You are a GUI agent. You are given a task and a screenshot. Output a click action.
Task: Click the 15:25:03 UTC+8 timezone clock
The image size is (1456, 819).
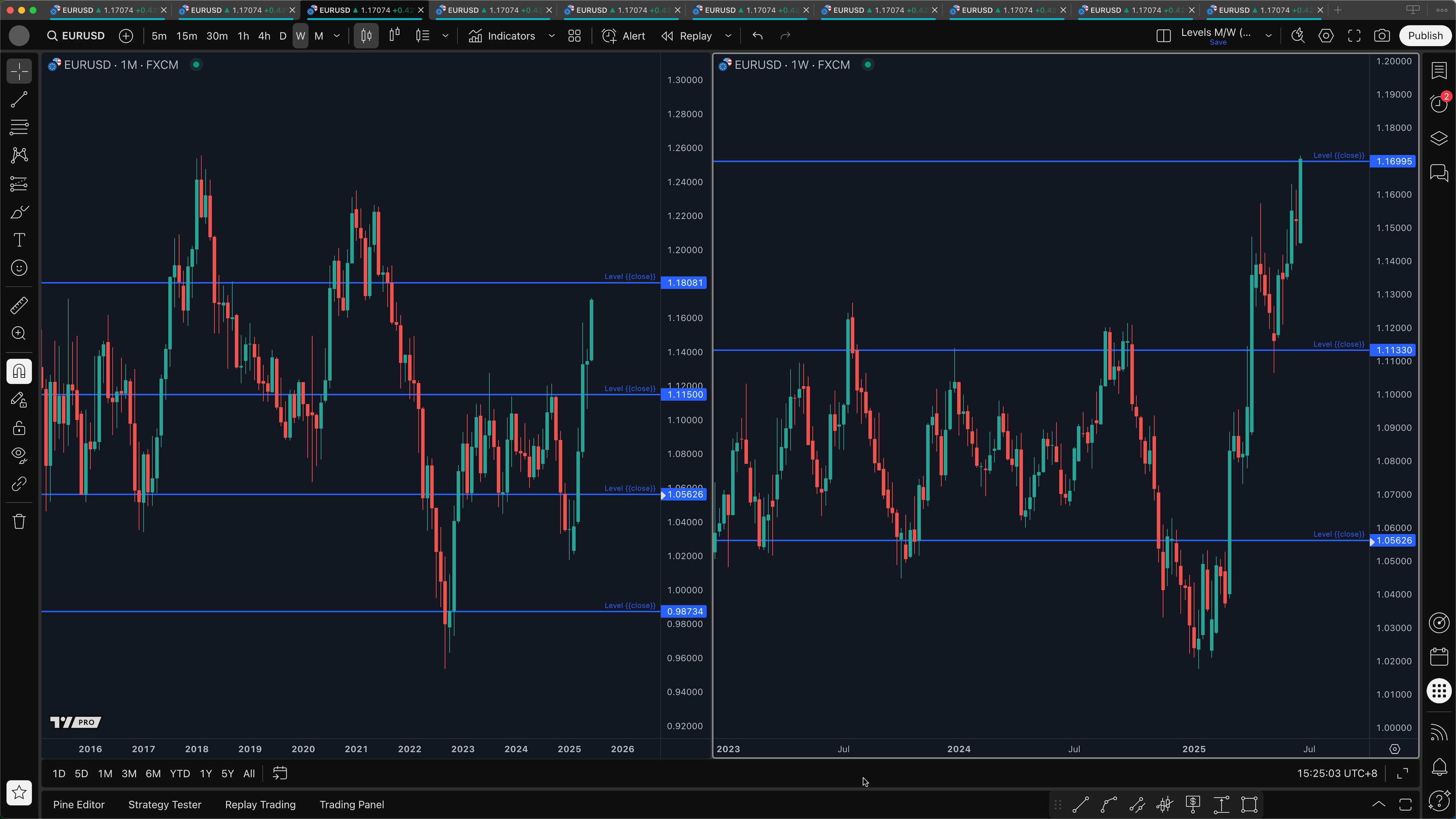tap(1337, 774)
